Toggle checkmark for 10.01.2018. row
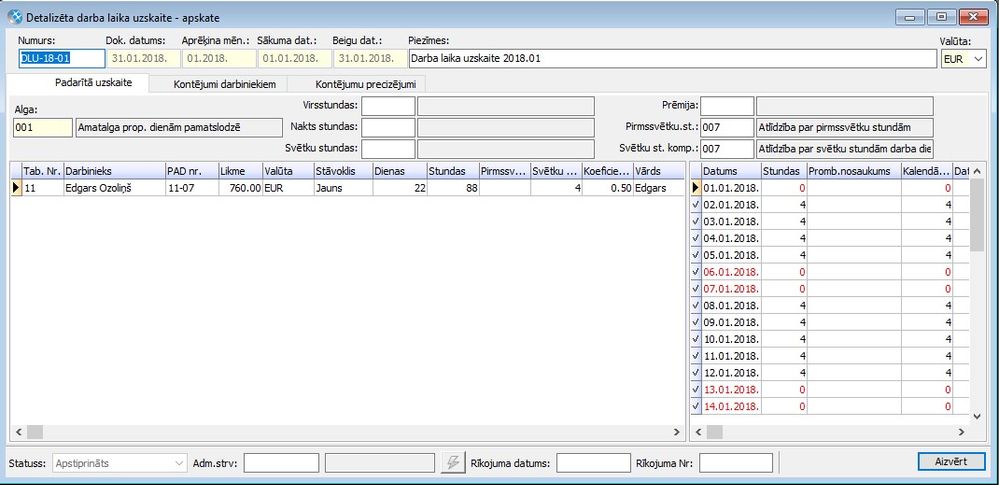This screenshot has width=999, height=485. point(696,339)
